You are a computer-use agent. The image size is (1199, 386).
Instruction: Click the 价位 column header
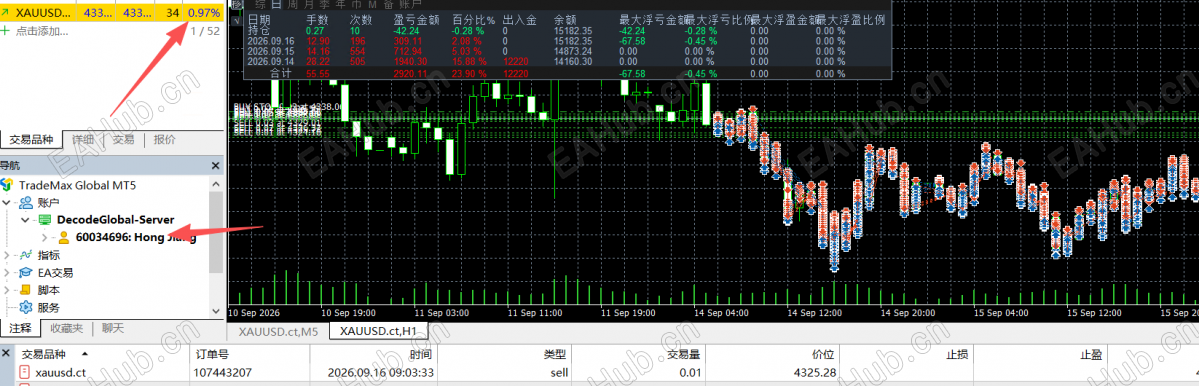(x=772, y=355)
